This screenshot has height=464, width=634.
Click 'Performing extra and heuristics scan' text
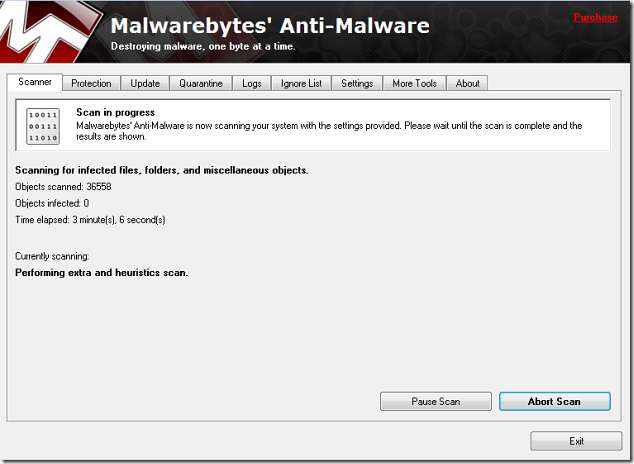pyautogui.click(x=102, y=272)
